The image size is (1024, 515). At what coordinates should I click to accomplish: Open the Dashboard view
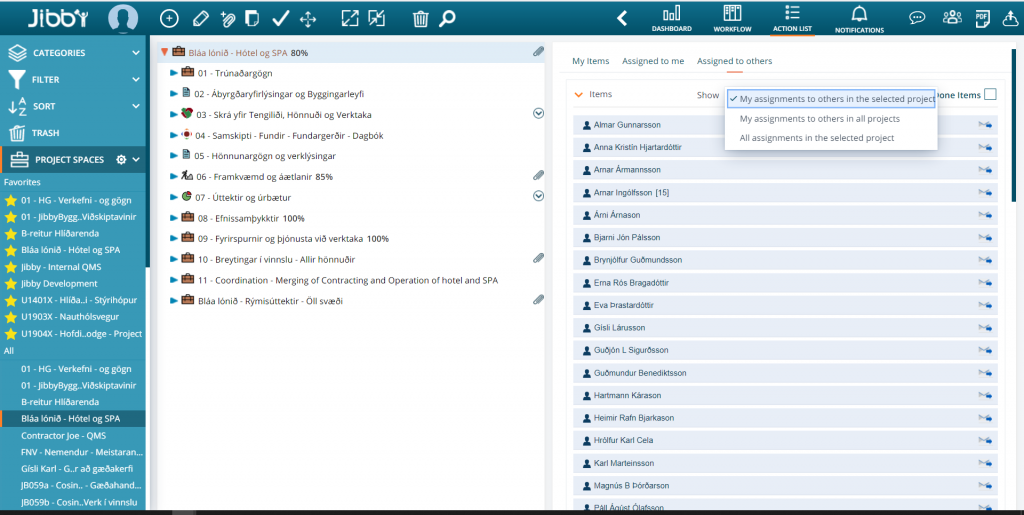[x=671, y=18]
